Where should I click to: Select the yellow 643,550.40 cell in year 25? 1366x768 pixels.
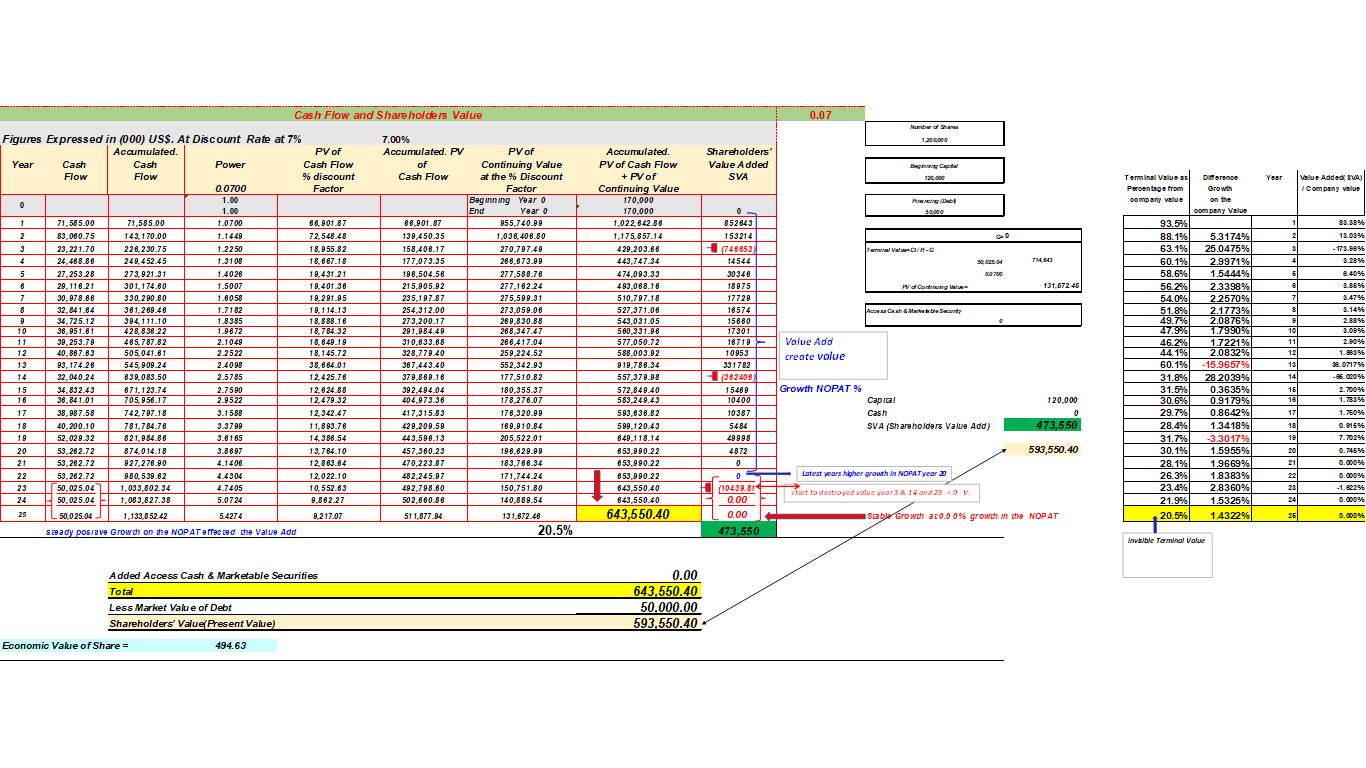click(637, 514)
